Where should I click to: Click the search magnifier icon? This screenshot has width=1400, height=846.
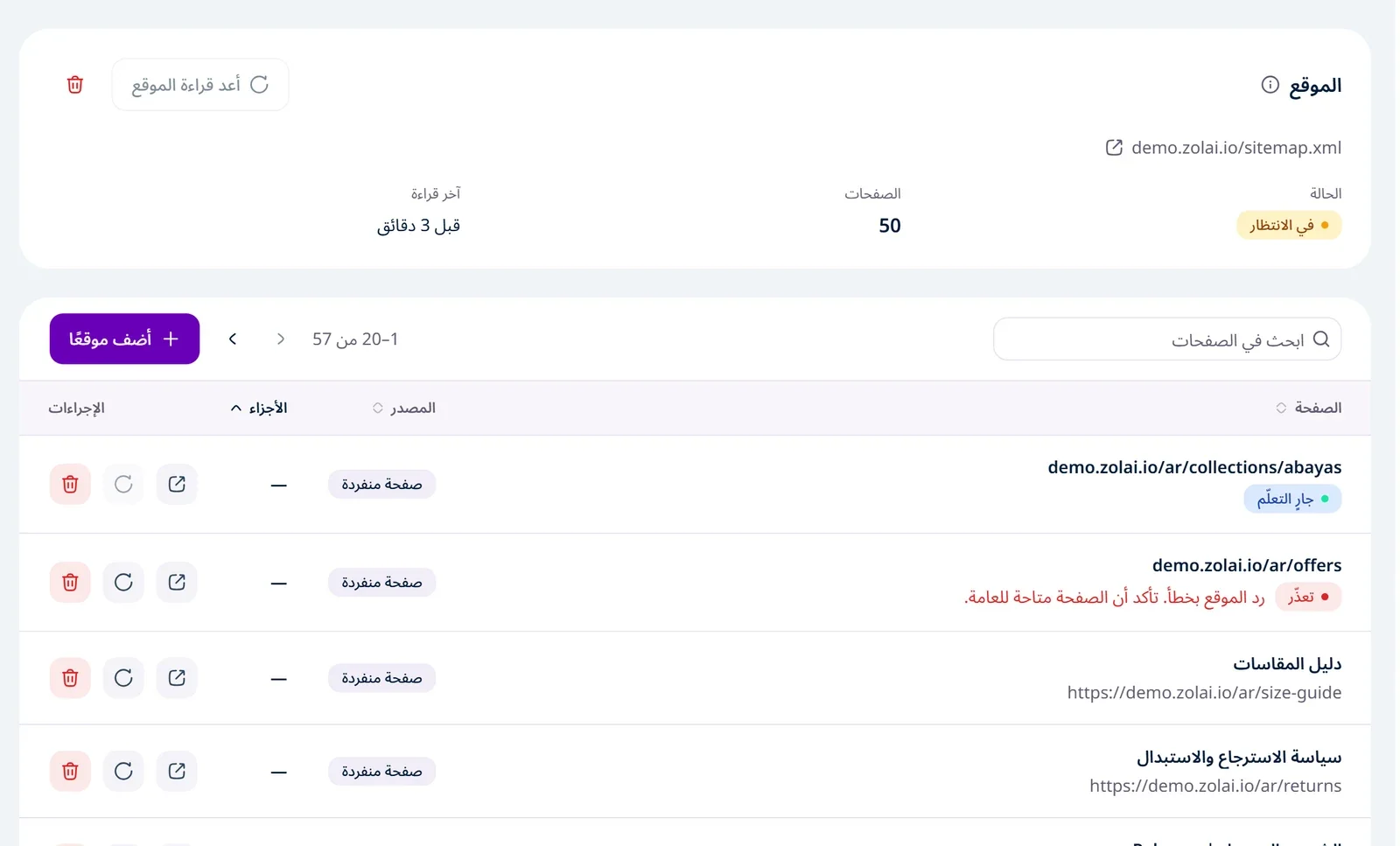(1321, 339)
